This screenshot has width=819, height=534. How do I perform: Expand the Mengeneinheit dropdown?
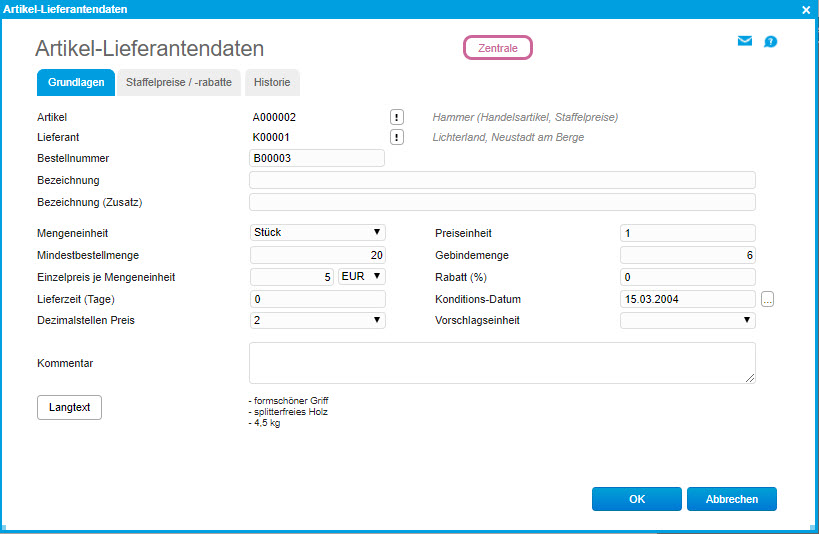pos(317,232)
